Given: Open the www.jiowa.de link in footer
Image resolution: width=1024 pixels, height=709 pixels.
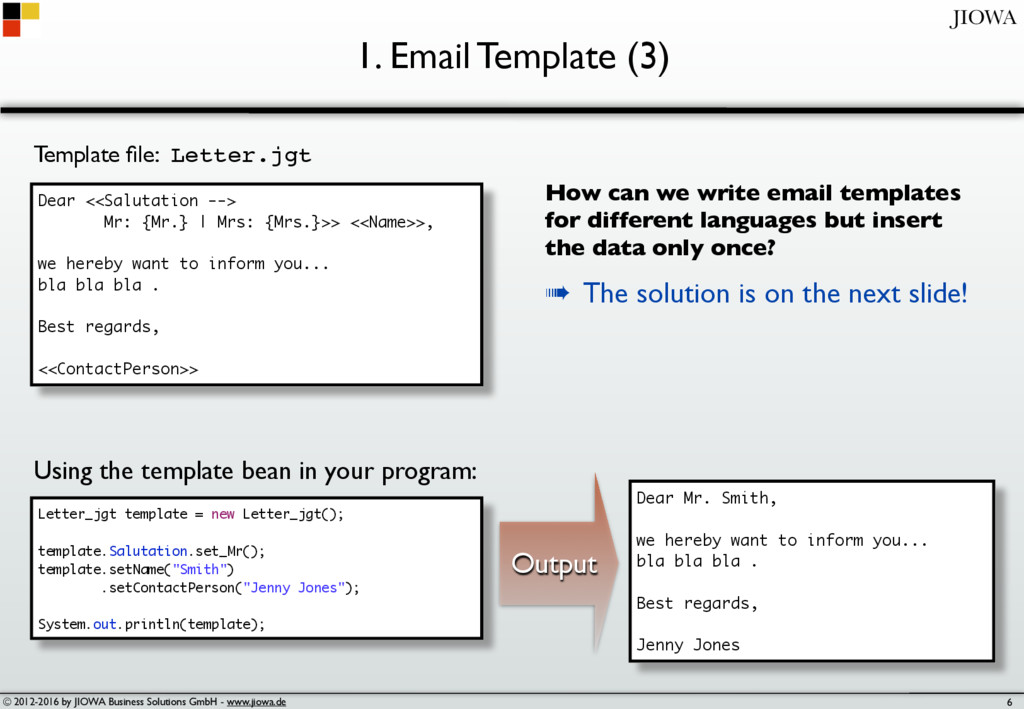Looking at the screenshot, I should coord(256,702).
